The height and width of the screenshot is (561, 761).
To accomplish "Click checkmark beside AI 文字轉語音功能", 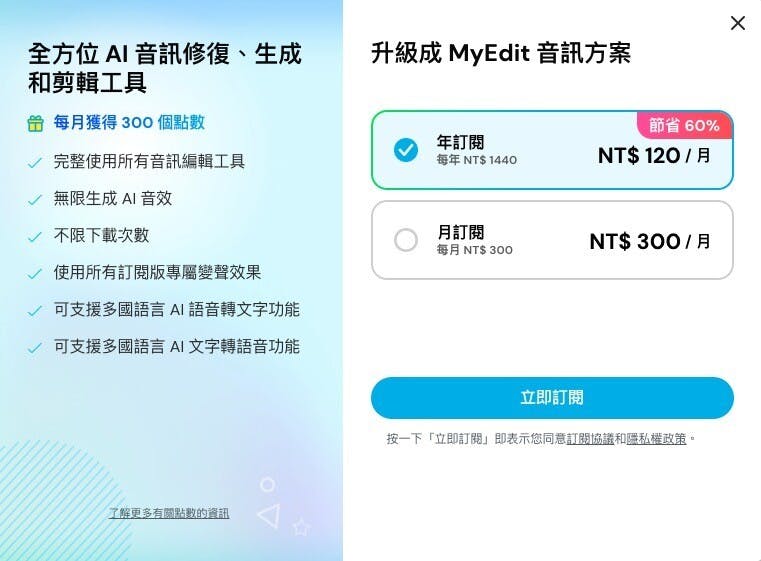I will [35, 348].
